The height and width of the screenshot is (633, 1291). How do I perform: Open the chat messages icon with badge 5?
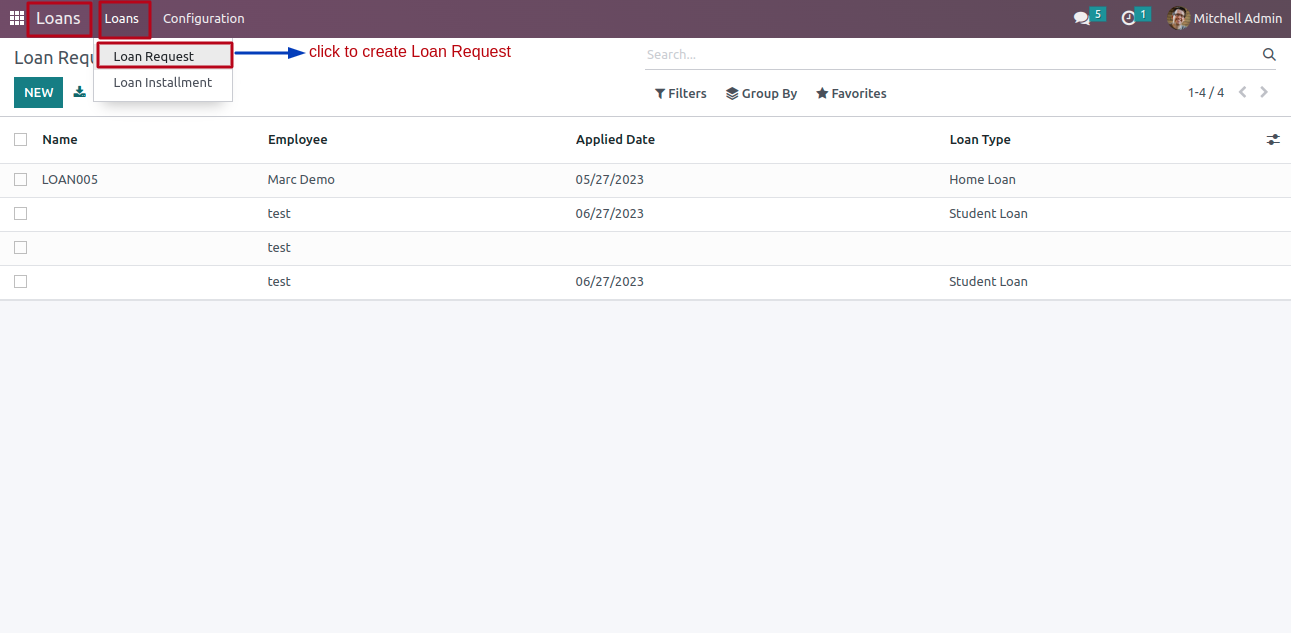pyautogui.click(x=1082, y=18)
